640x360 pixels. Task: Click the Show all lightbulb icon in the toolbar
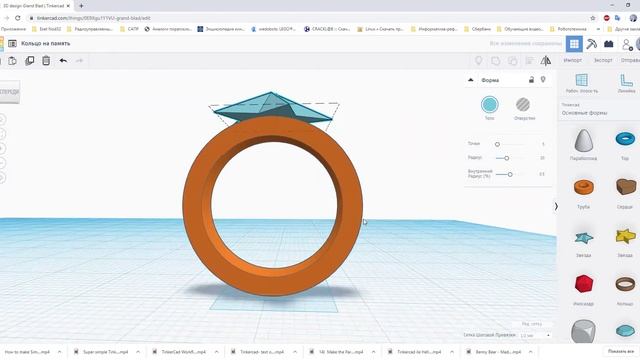tap(478, 61)
